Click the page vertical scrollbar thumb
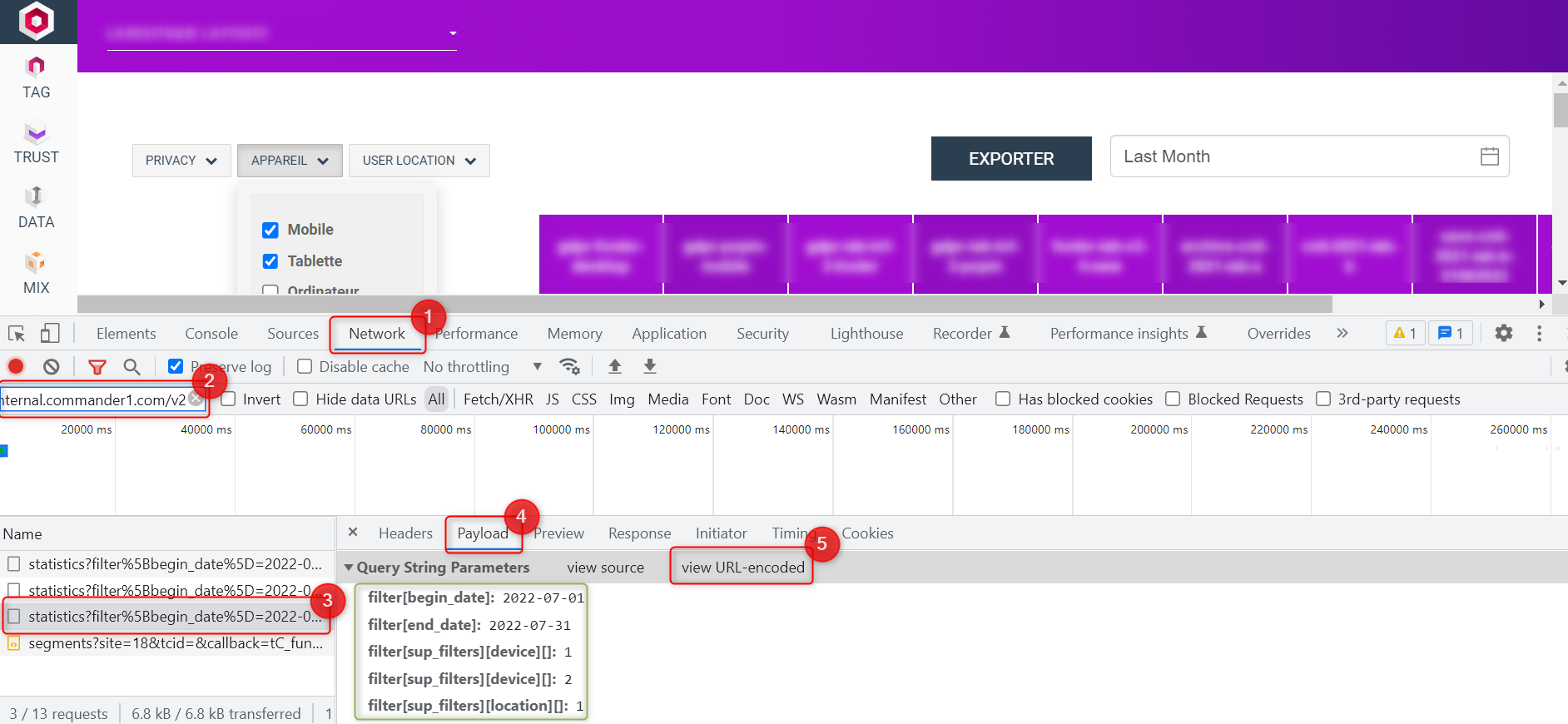Viewport: 1568px width, 724px height. click(x=1561, y=111)
